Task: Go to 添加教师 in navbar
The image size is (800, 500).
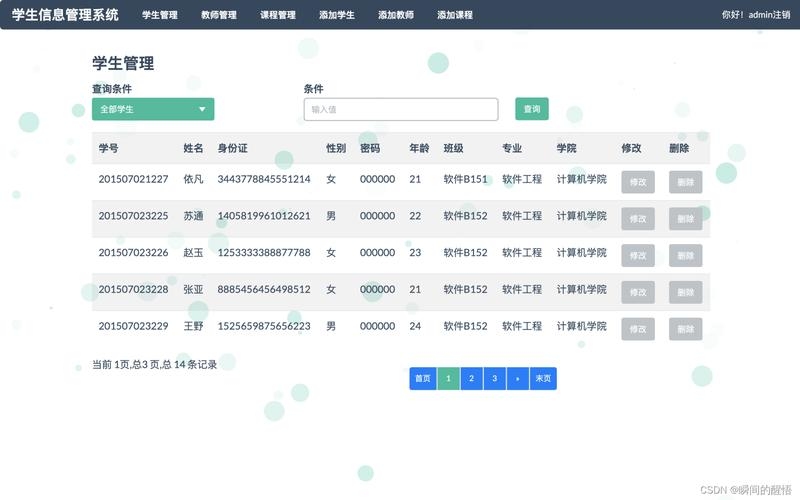Action: click(396, 15)
